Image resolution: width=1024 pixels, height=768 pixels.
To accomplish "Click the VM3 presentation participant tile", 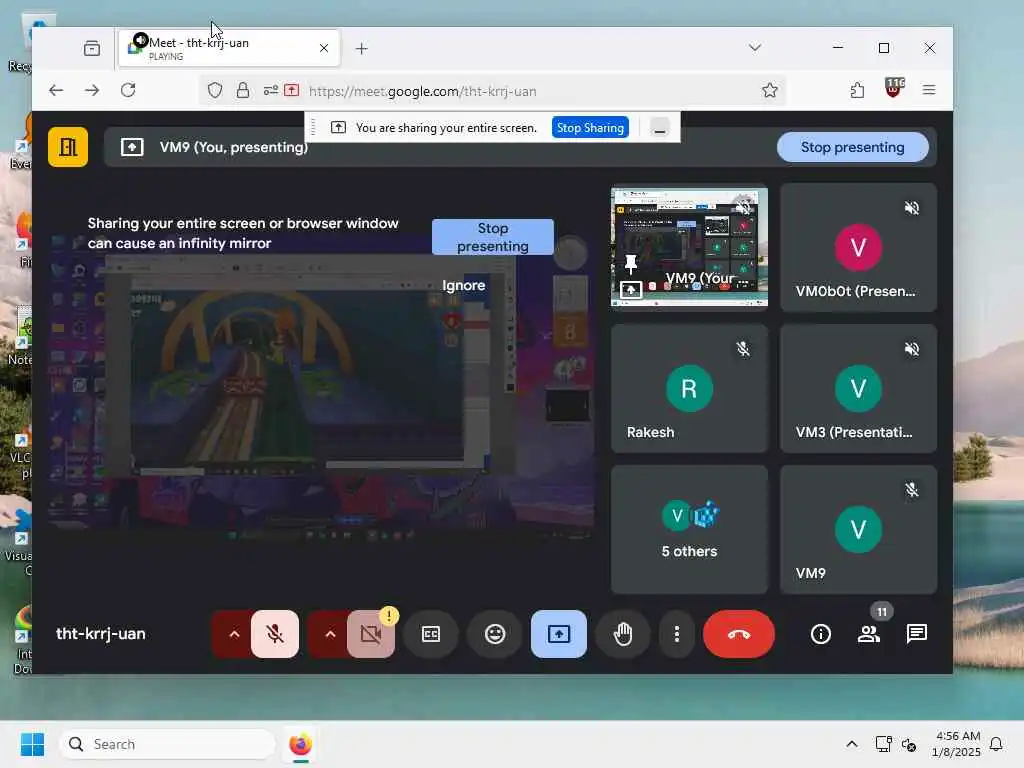I will pyautogui.click(x=858, y=389).
